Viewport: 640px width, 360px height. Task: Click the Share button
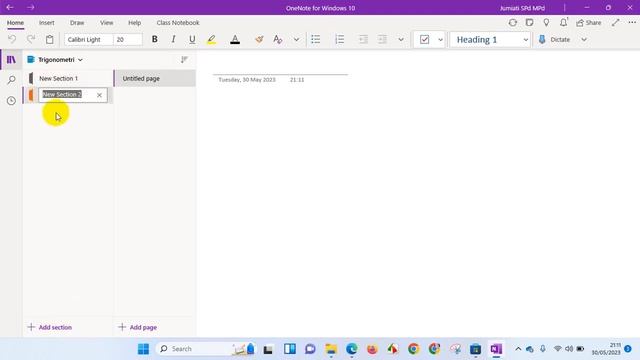pos(589,23)
